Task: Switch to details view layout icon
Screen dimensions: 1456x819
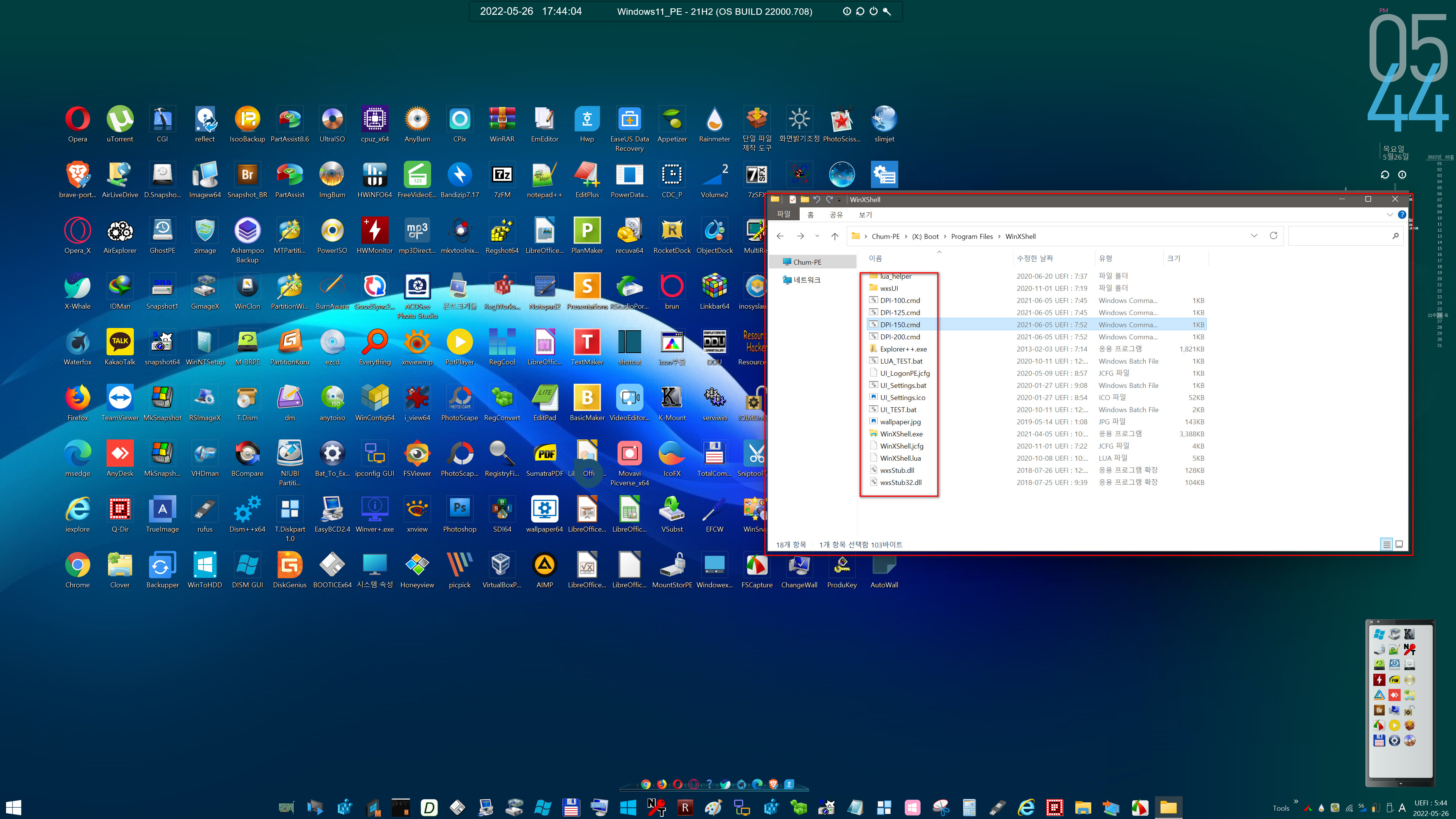Action: (x=1387, y=544)
